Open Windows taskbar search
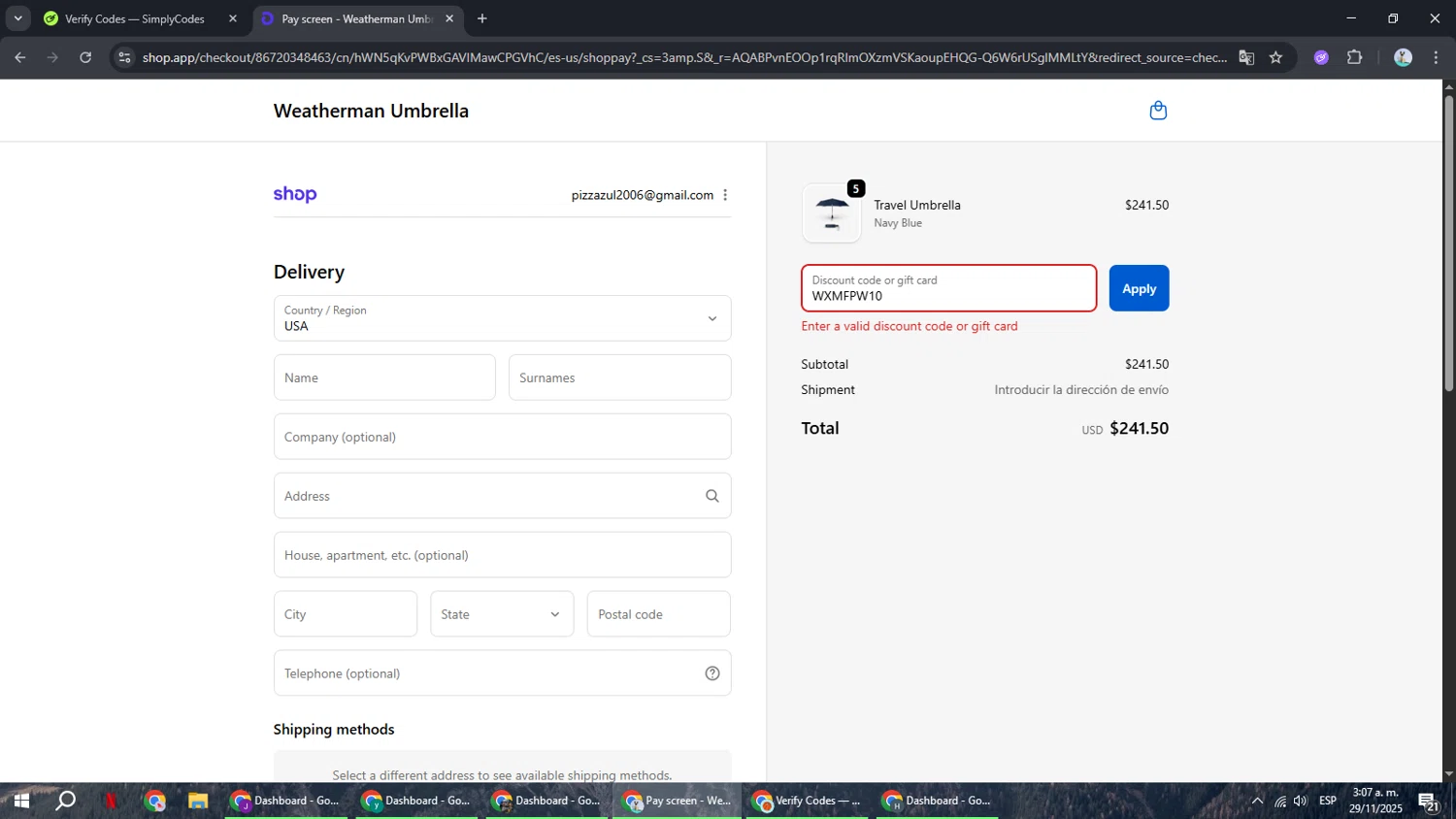The height and width of the screenshot is (819, 1456). point(66,801)
